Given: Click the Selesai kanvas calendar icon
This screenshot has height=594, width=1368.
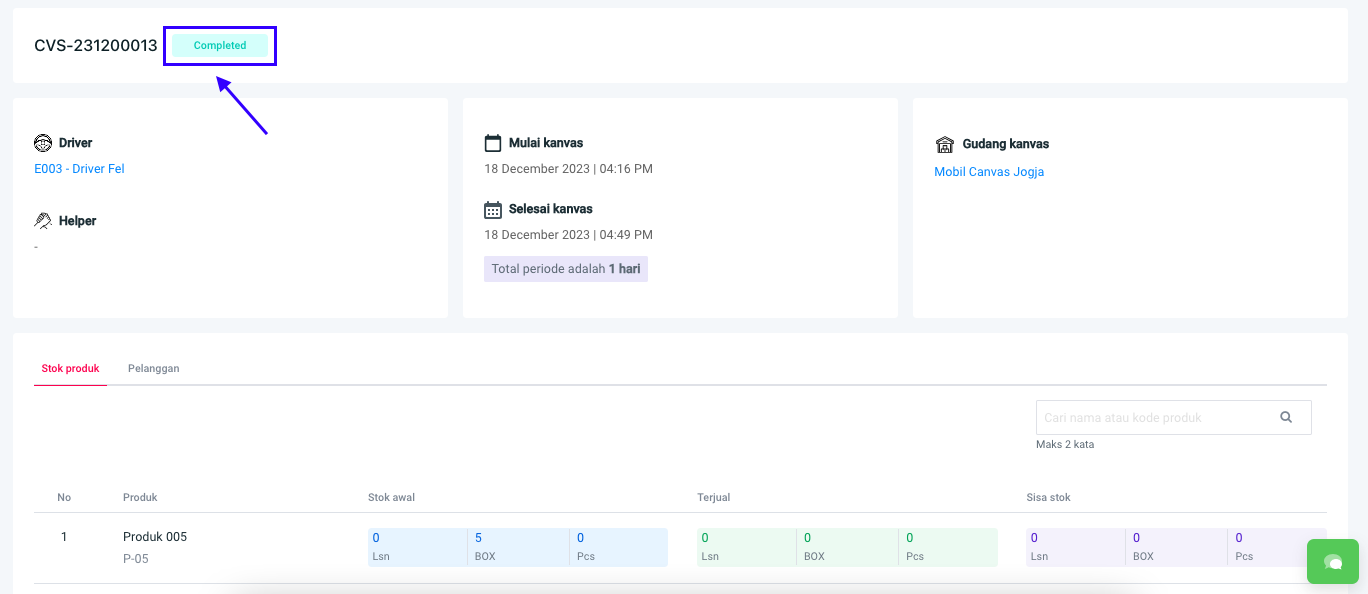Looking at the screenshot, I should pyautogui.click(x=492, y=210).
